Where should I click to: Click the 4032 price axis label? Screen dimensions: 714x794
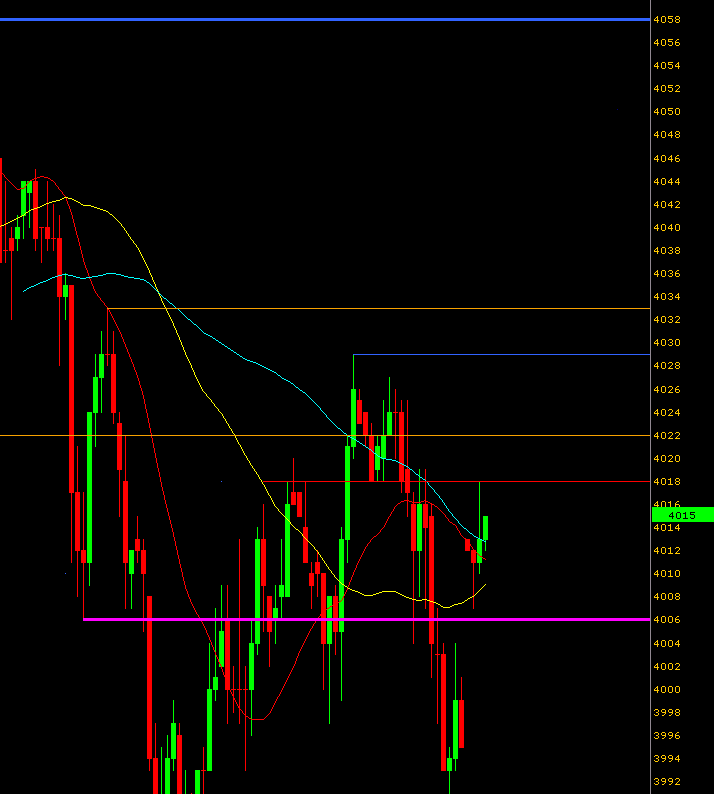(667, 320)
